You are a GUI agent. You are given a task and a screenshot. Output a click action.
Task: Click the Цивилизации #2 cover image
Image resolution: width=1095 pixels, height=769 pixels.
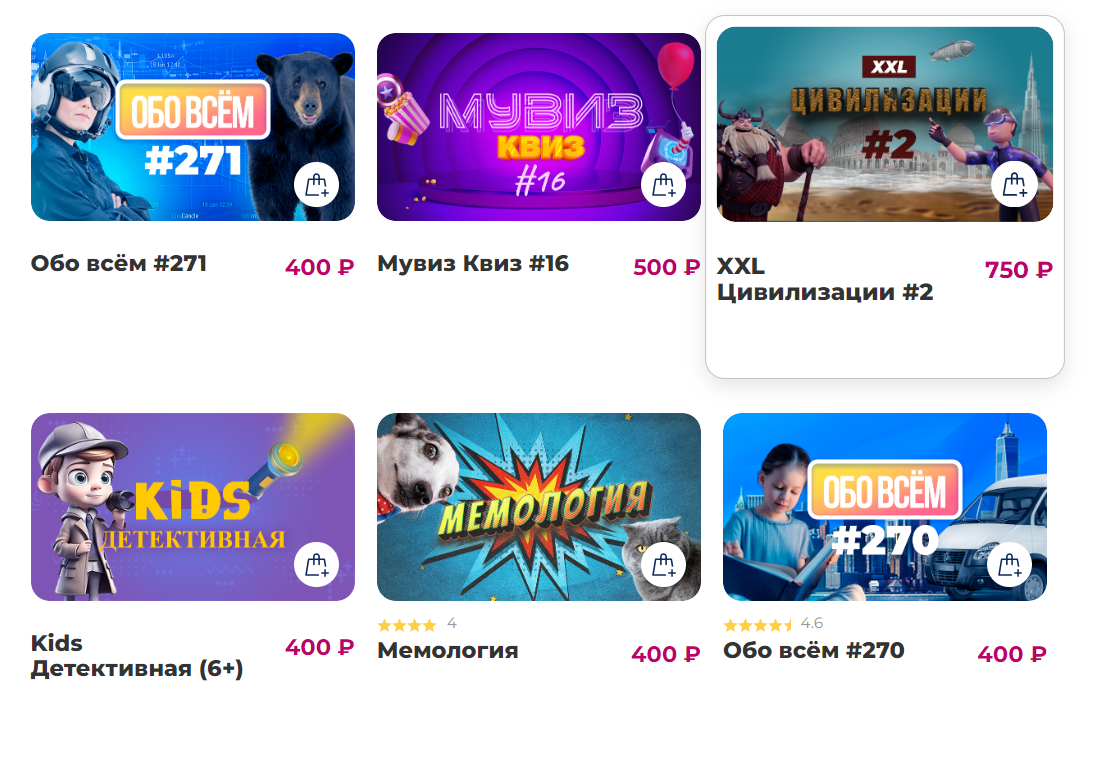click(885, 124)
